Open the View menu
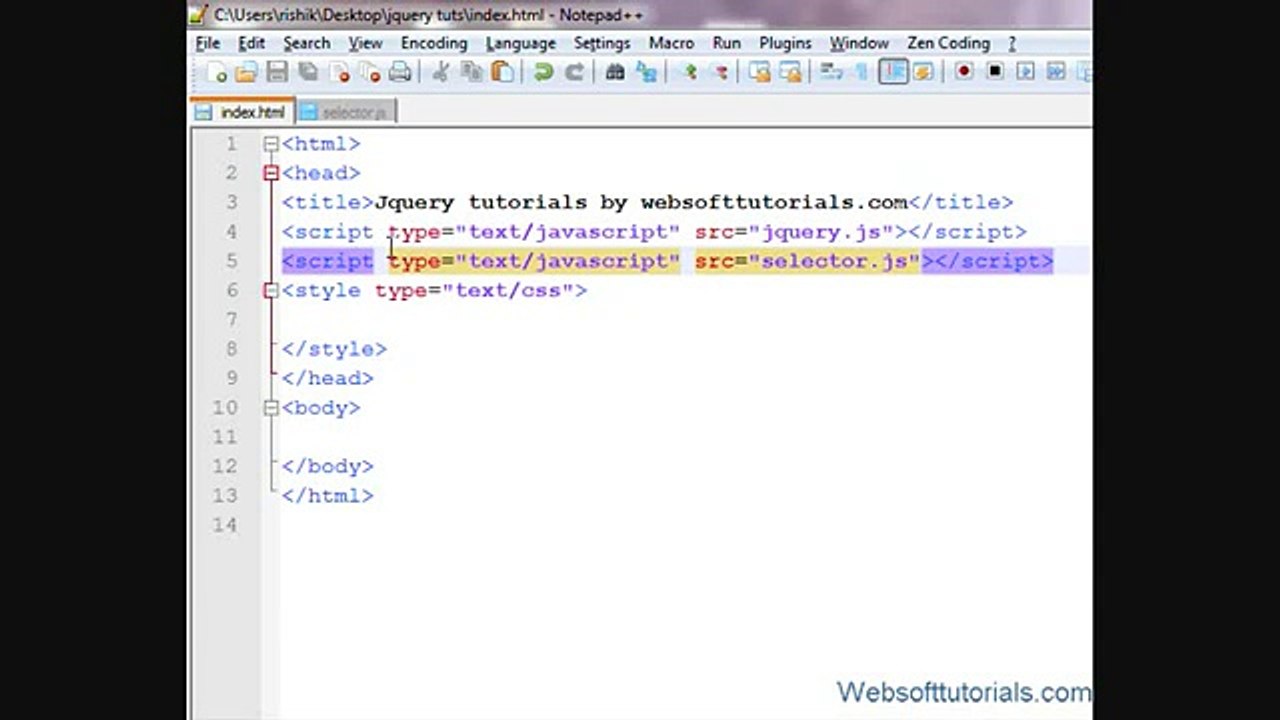 pyautogui.click(x=365, y=43)
